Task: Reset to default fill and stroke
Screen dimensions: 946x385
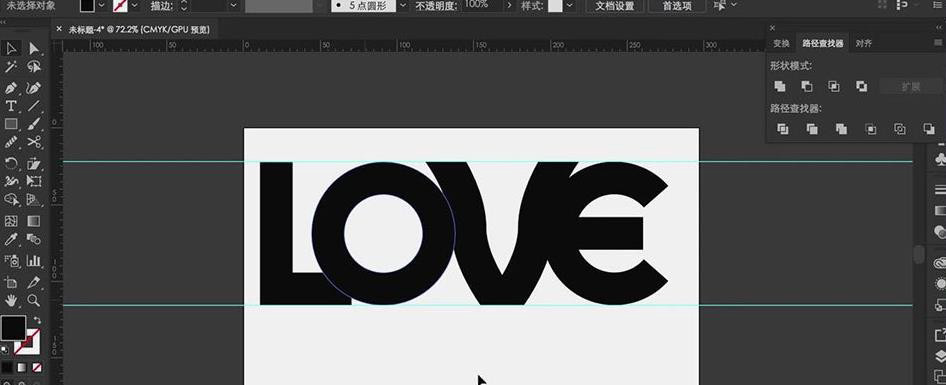Action: pyautogui.click(x=5, y=349)
